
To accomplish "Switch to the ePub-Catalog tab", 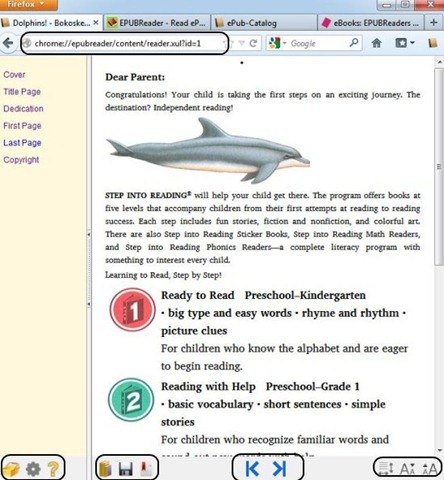I will click(263, 23).
